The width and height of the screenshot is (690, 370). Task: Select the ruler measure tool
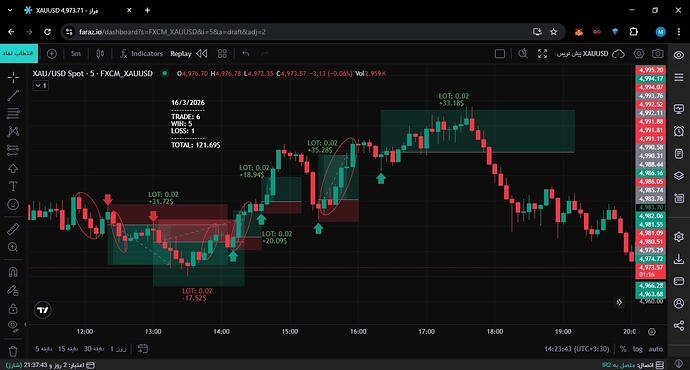pyautogui.click(x=13, y=229)
